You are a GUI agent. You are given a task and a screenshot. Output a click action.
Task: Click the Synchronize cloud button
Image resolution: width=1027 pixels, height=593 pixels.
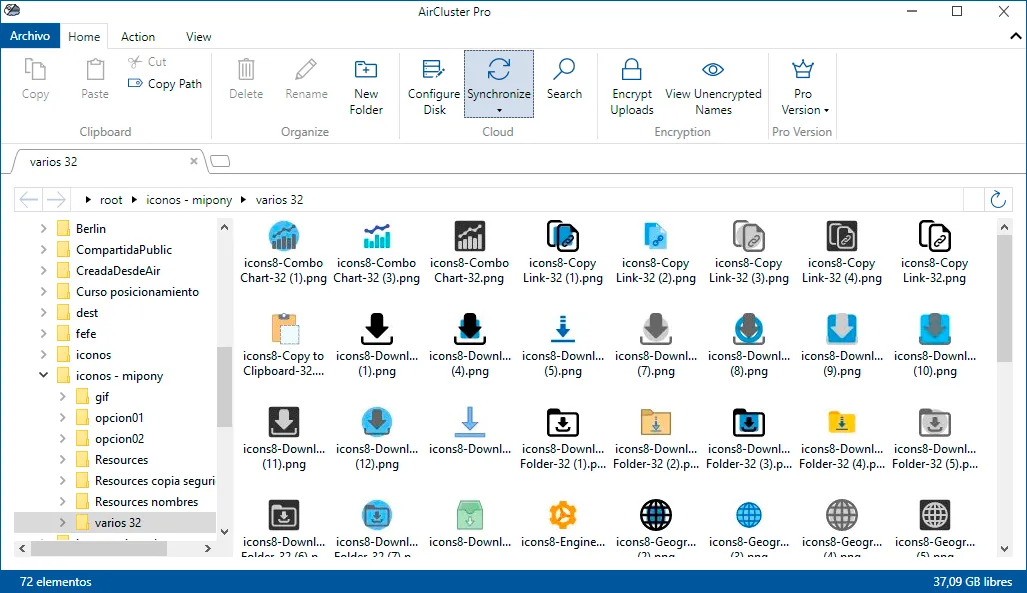pos(499,85)
